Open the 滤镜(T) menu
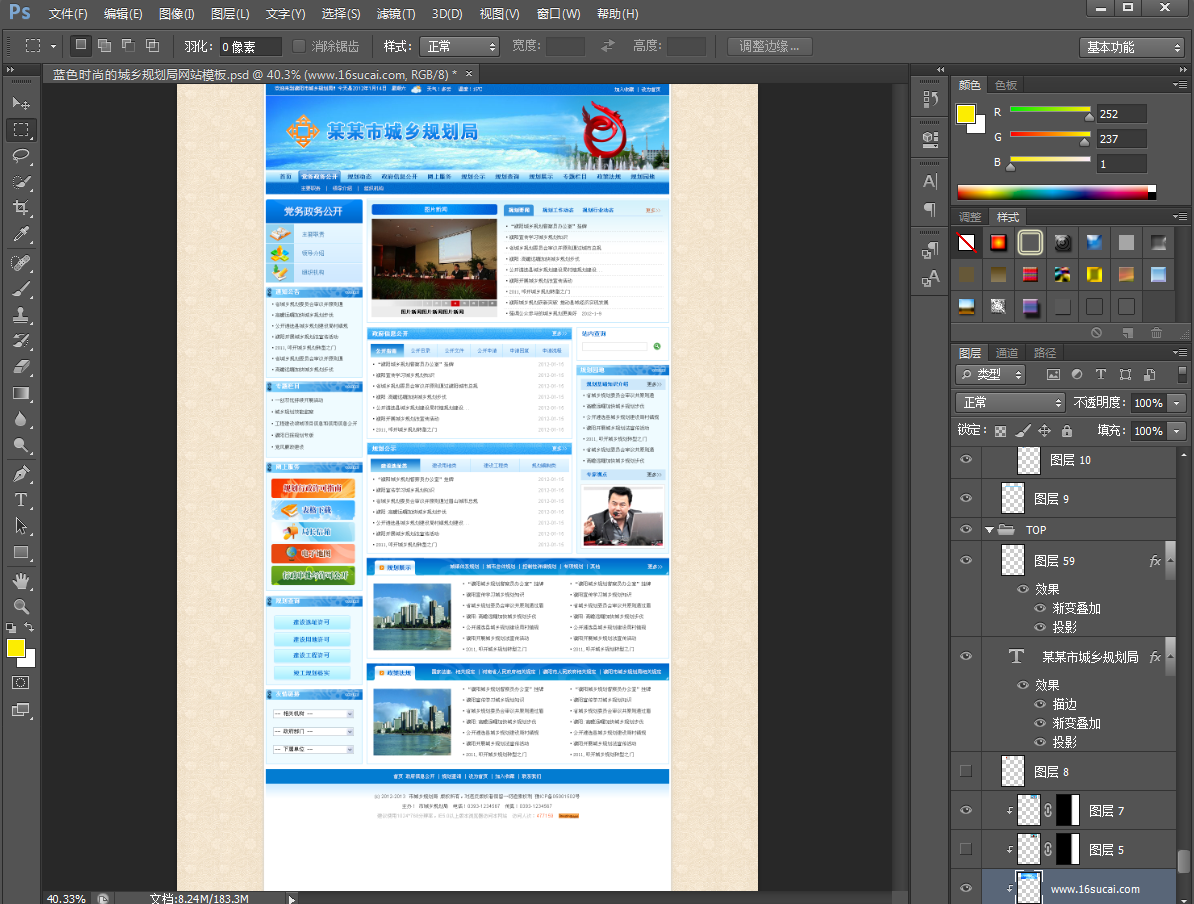Screen dimensions: 1194x904 (396, 14)
